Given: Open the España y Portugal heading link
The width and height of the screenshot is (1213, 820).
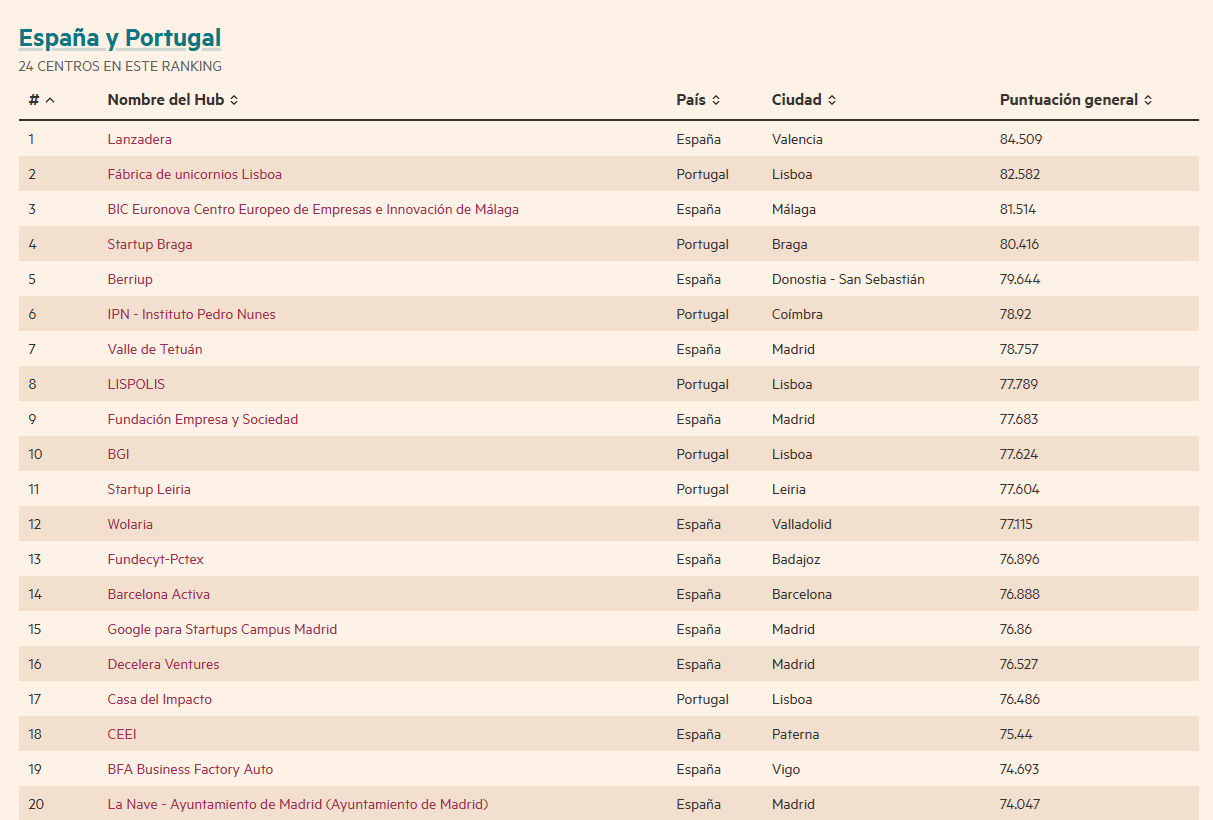Looking at the screenshot, I should 120,38.
